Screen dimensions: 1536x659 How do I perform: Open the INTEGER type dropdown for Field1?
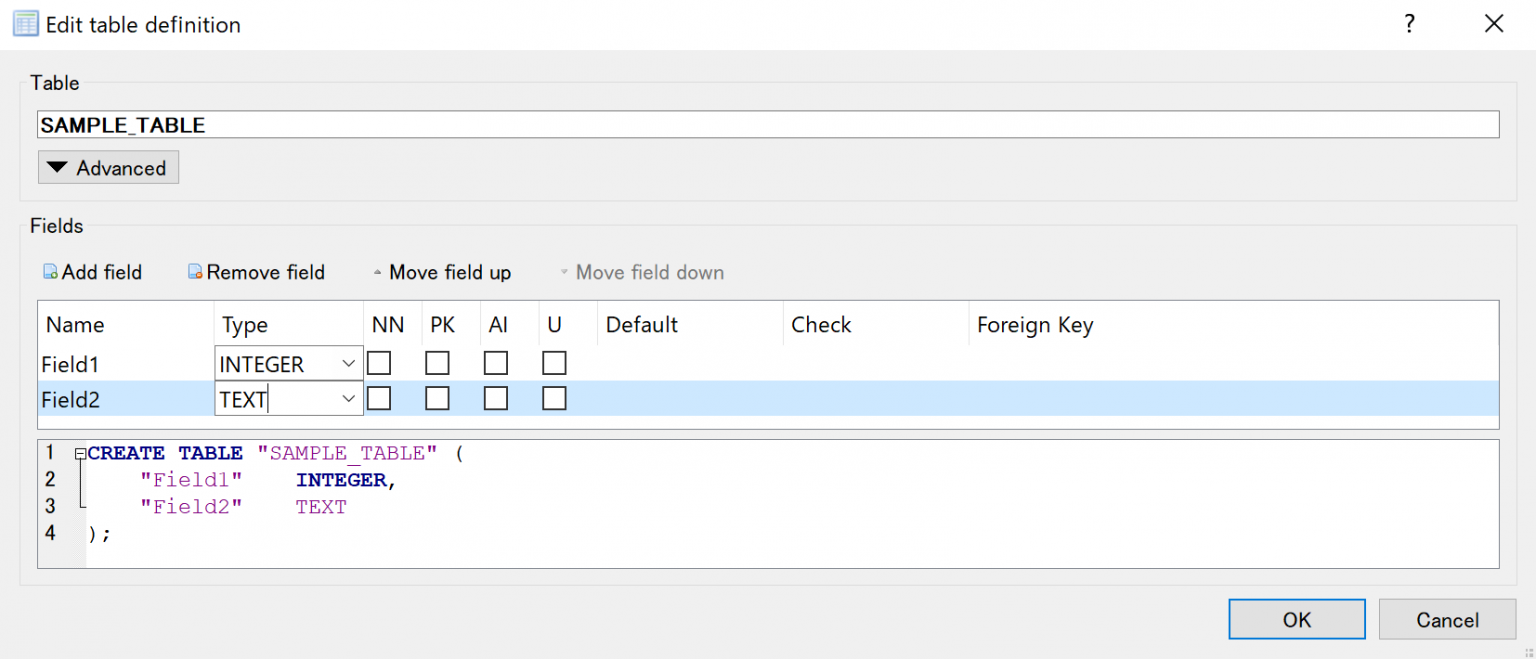(x=350, y=363)
